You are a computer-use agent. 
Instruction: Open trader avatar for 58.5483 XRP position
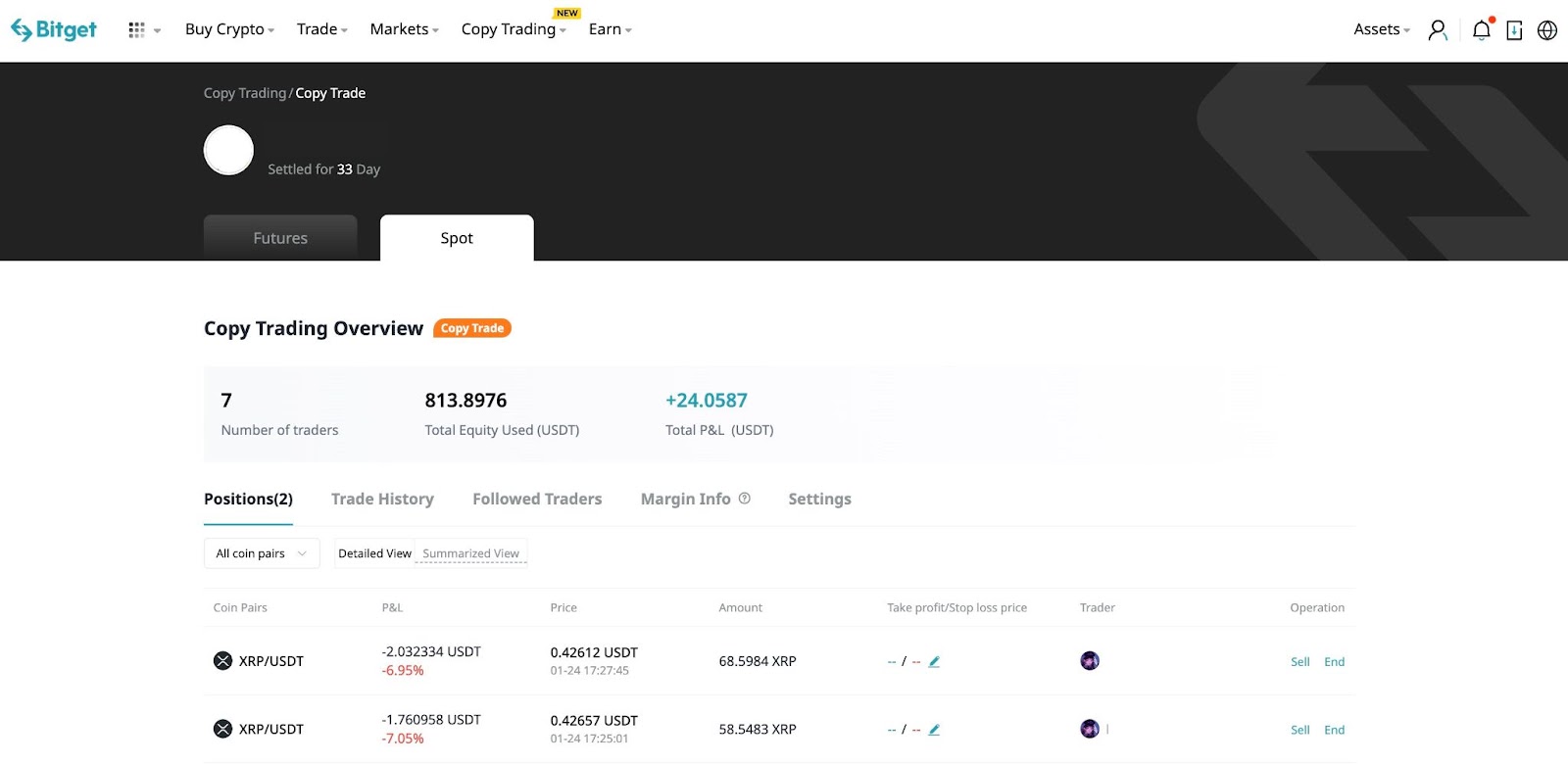1090,729
